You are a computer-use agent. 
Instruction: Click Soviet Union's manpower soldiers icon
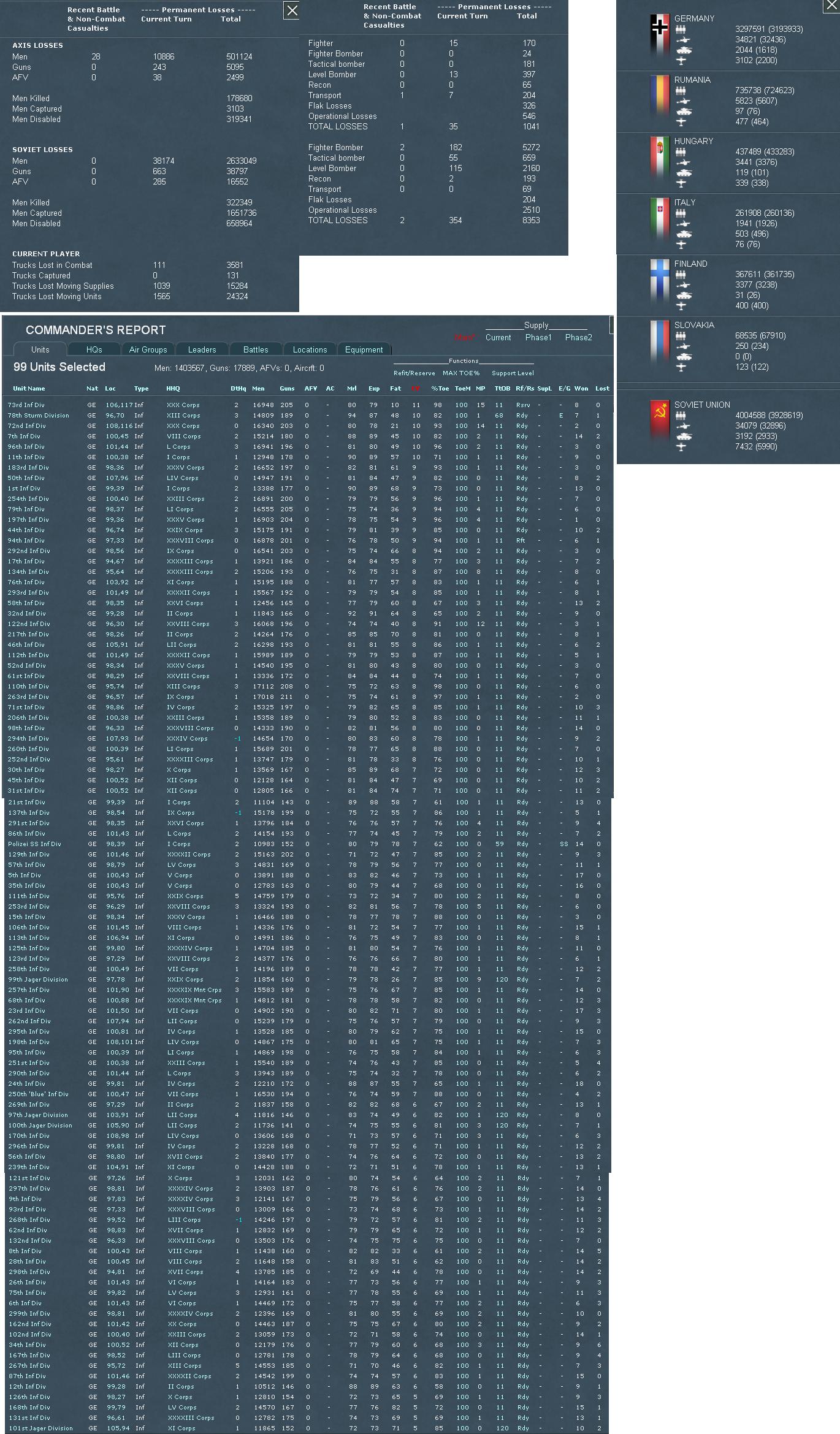pyautogui.click(x=681, y=416)
